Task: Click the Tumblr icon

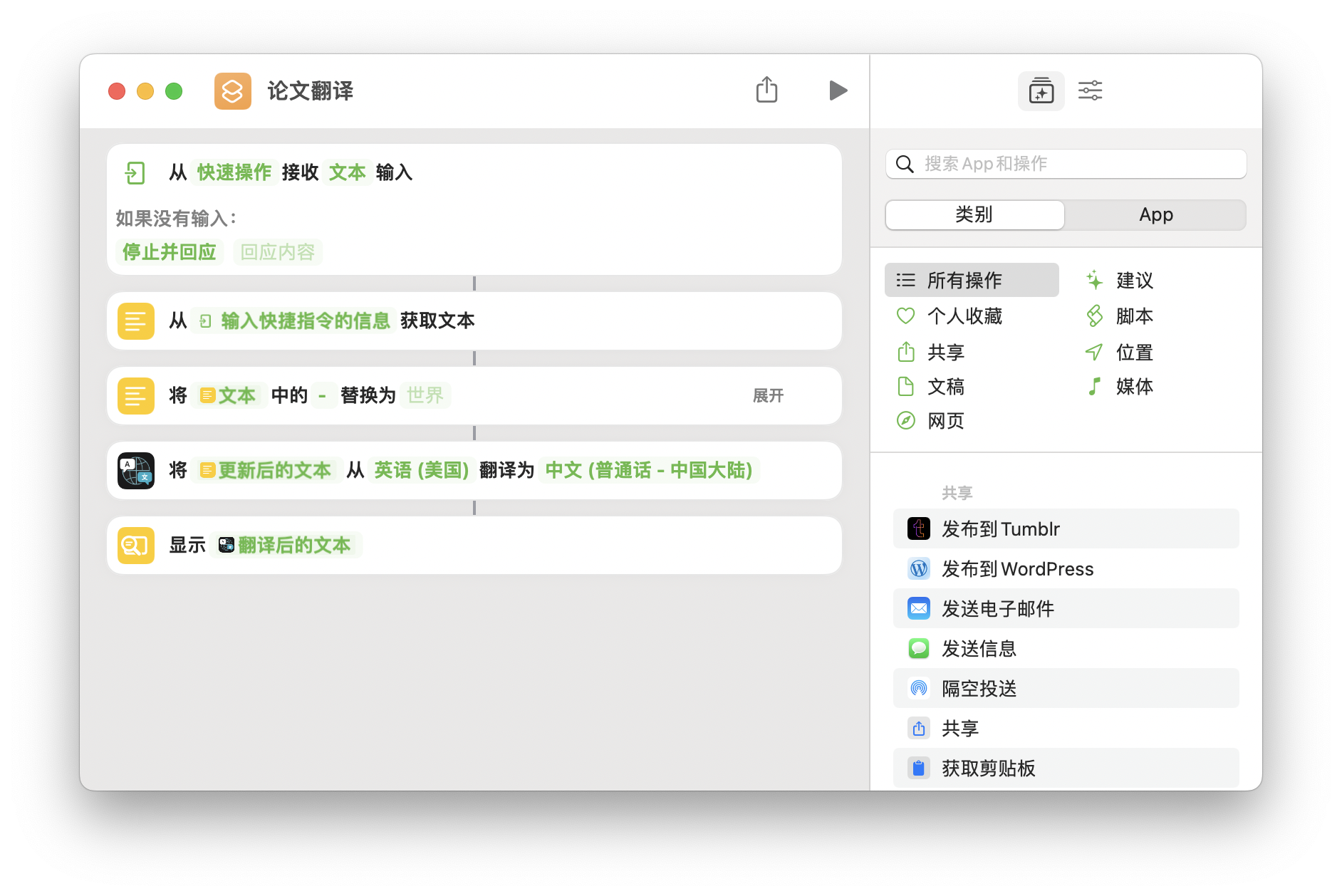Action: [919, 528]
